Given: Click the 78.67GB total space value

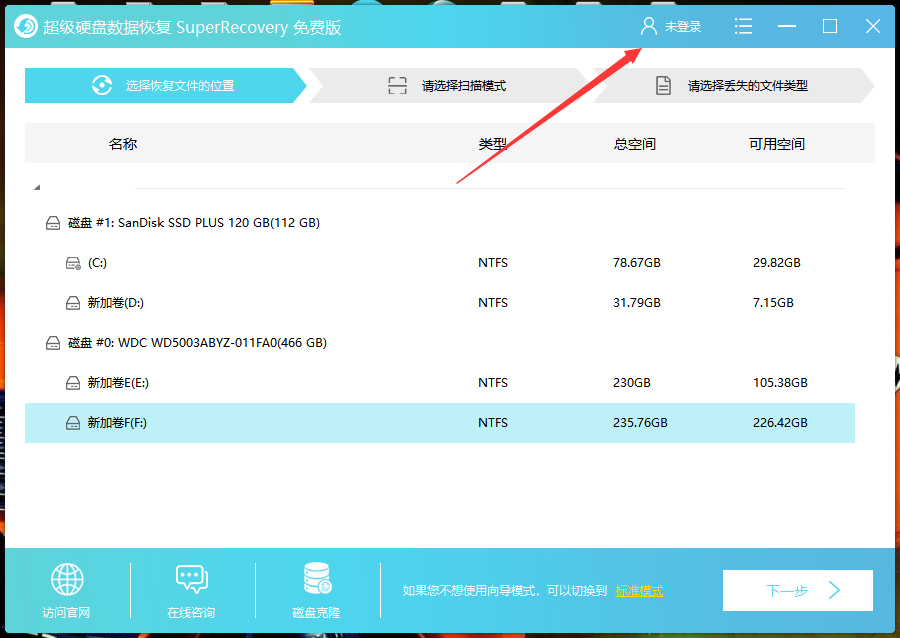Looking at the screenshot, I should pyautogui.click(x=637, y=263).
